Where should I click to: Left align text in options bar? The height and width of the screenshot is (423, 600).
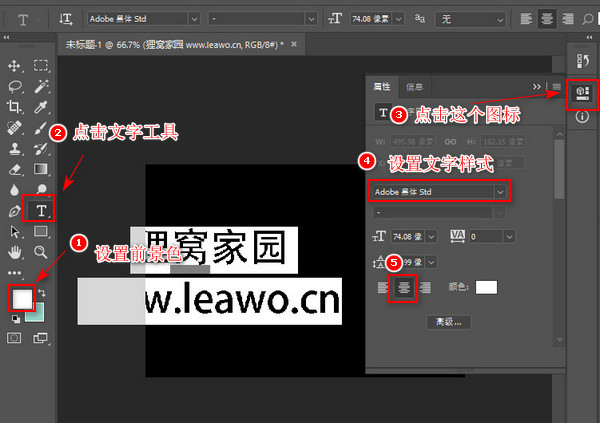tap(526, 19)
